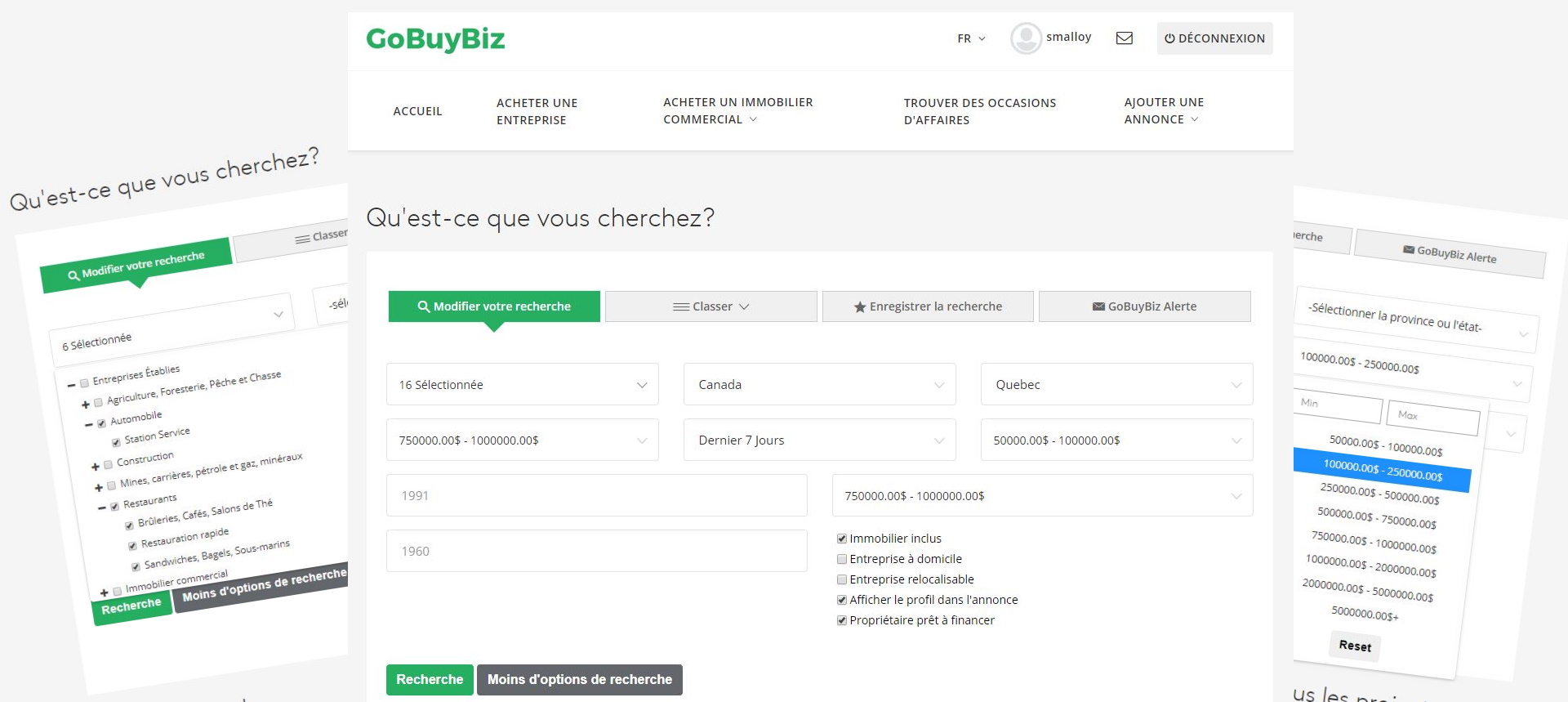Check Entreprise relocalisable checkbox
Viewport: 1568px width, 702px height.
841,579
